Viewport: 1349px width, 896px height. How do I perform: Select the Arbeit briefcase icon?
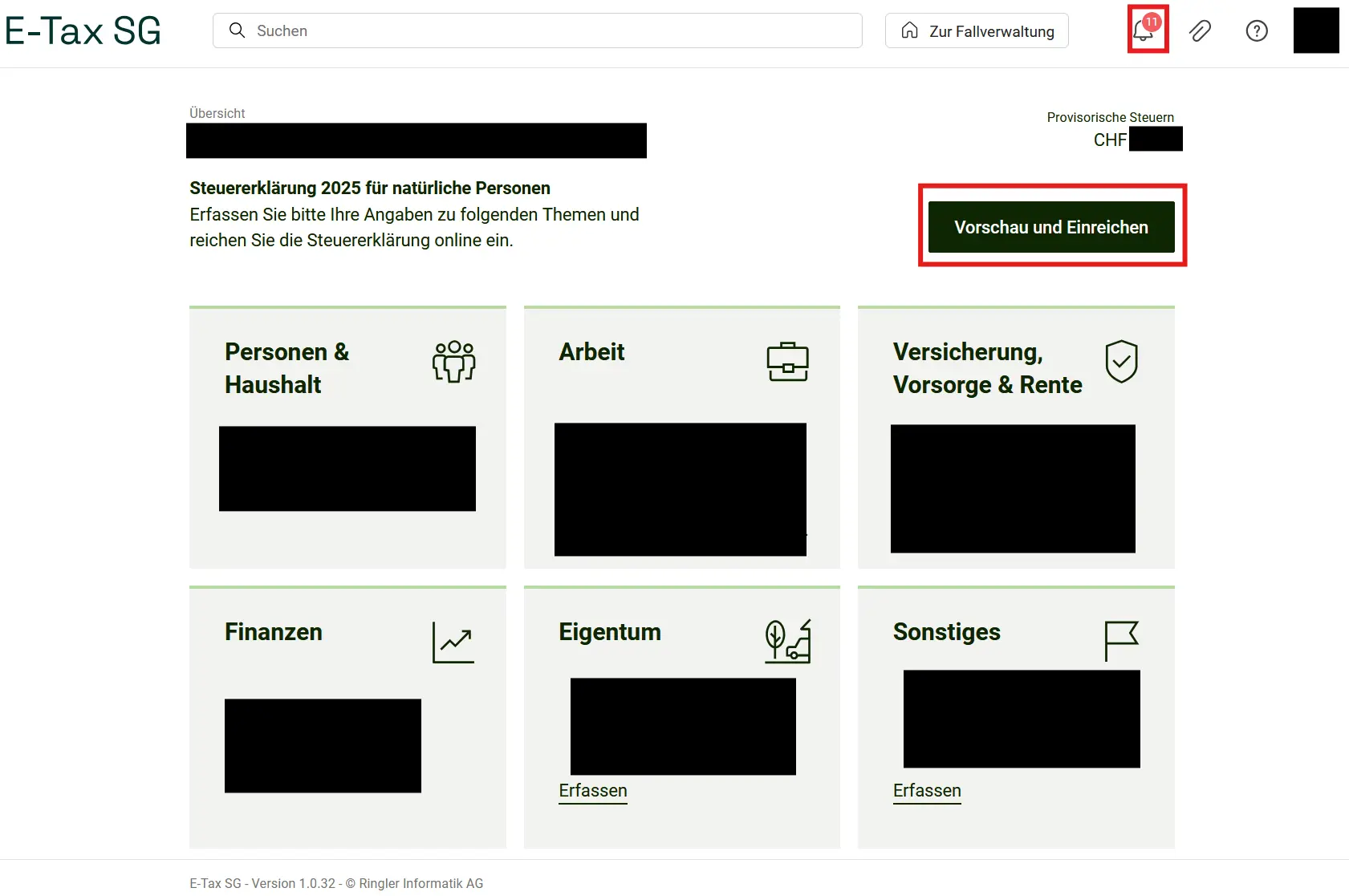tap(787, 362)
